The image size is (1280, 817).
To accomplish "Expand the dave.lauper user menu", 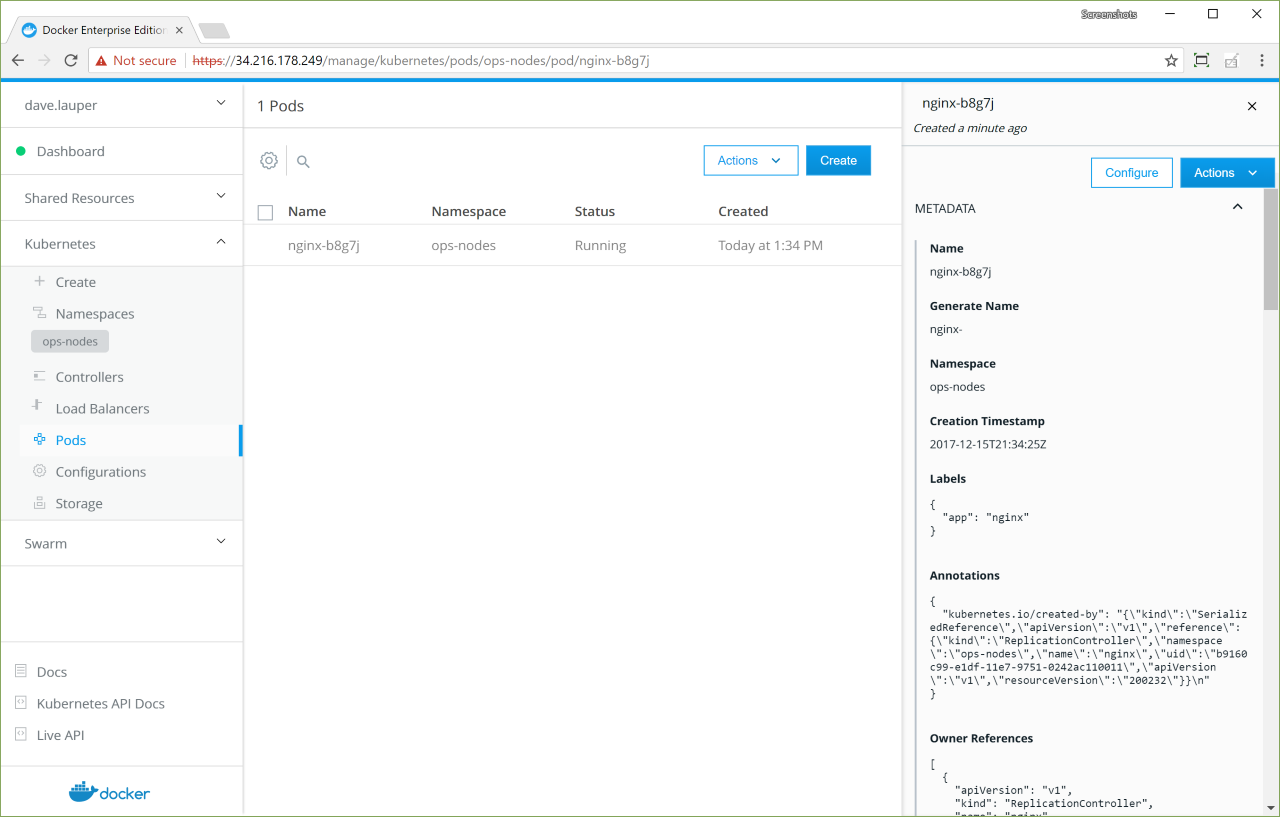I will coord(221,104).
